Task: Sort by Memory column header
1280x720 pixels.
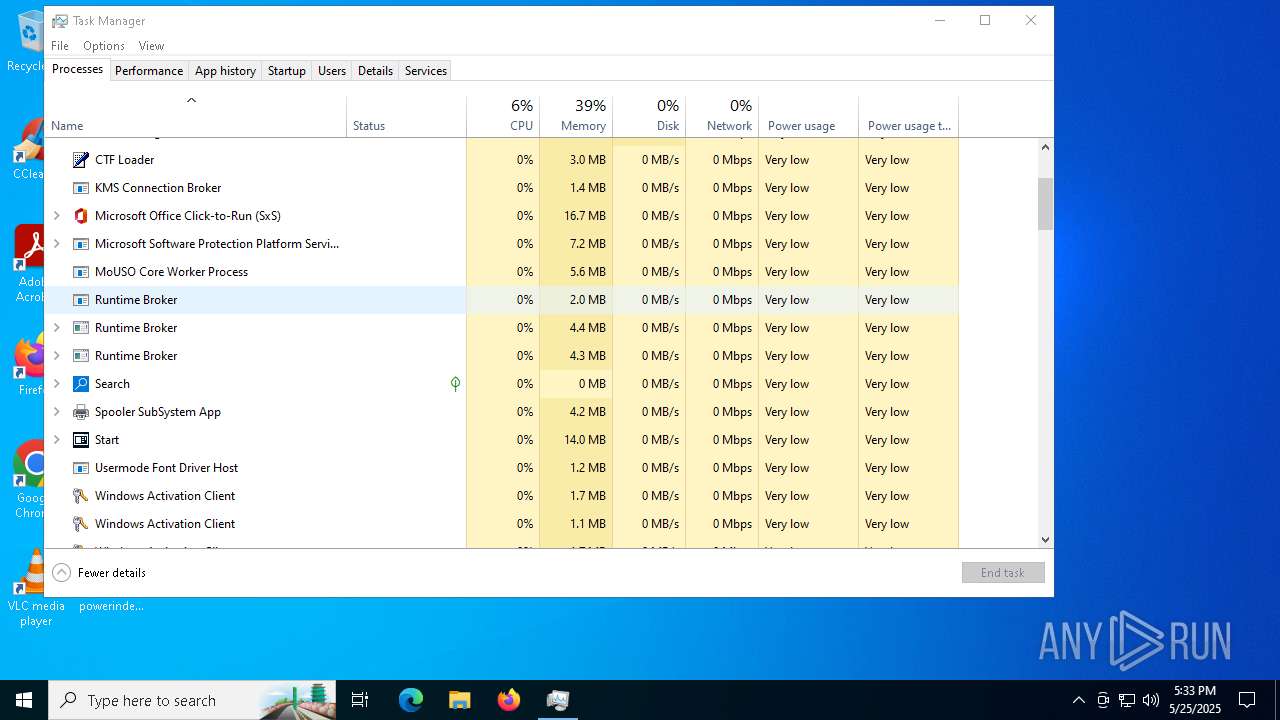Action: (576, 117)
